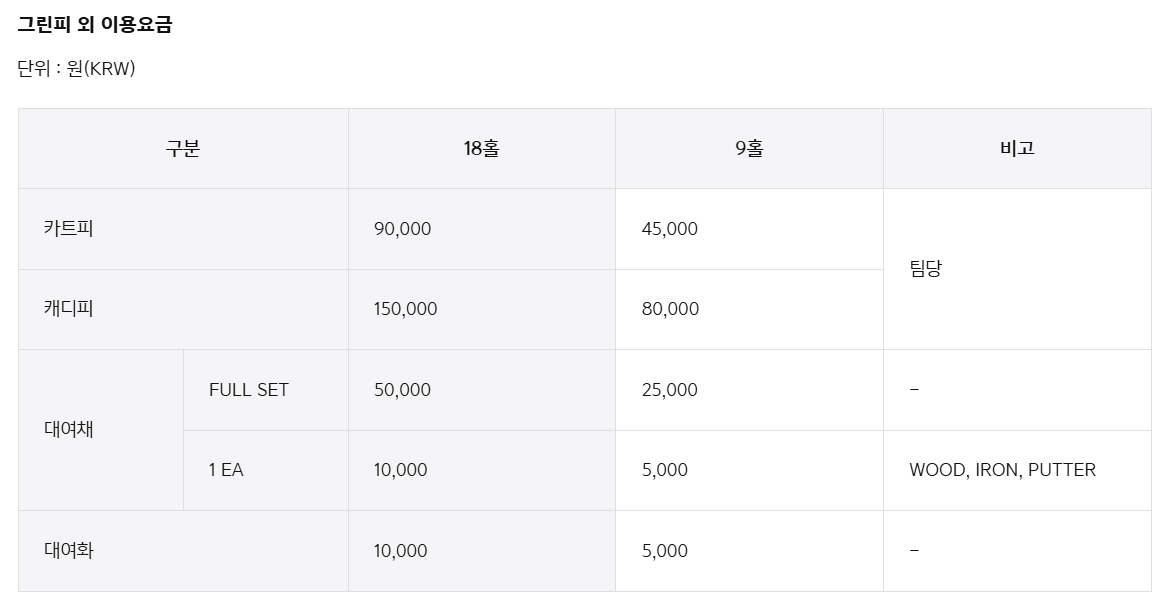This screenshot has height=614, width=1166.
Task: Click the 단위 : 원(KRW) text
Action: [76, 68]
